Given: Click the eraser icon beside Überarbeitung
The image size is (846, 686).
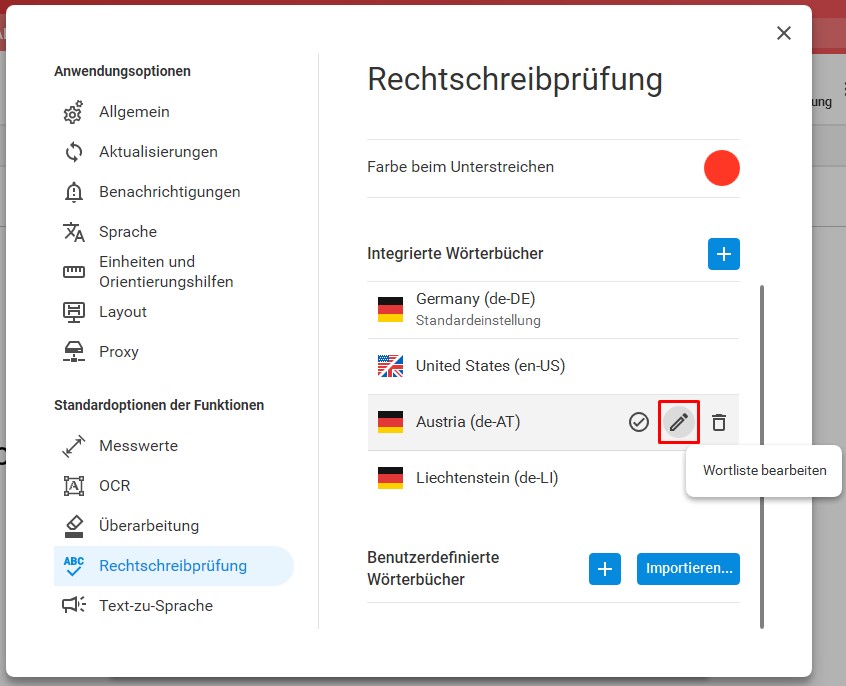Looking at the screenshot, I should [x=73, y=526].
